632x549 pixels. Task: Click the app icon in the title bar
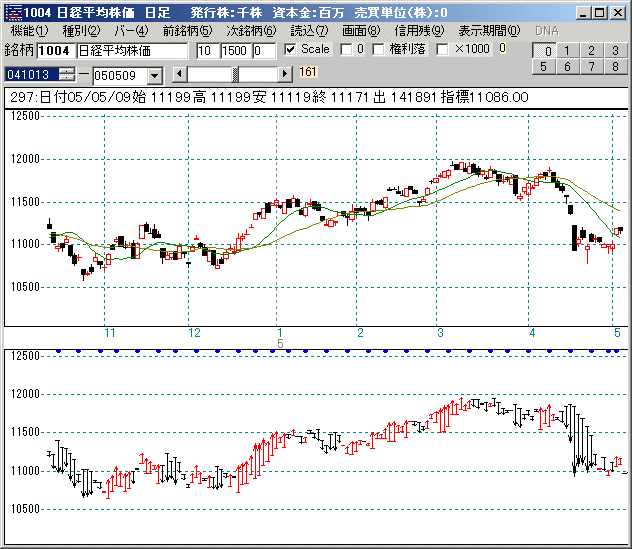click(x=12, y=12)
